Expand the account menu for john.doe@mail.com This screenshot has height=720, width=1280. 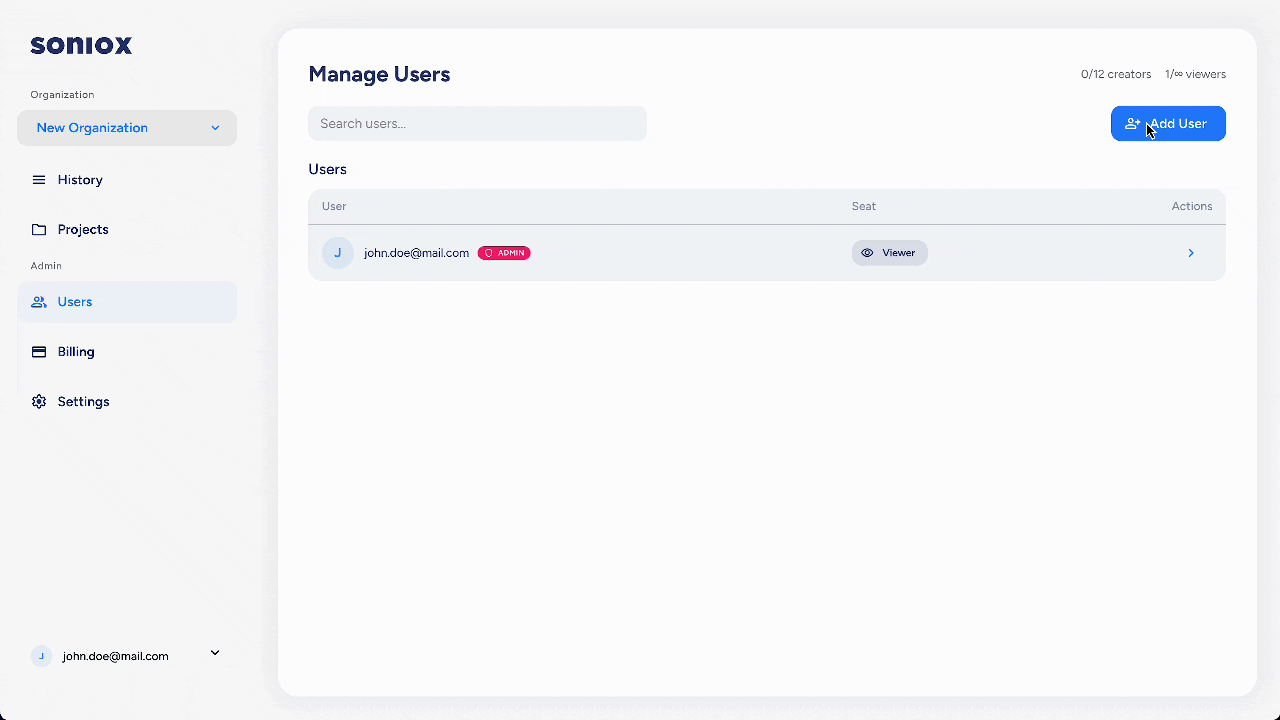(x=214, y=653)
